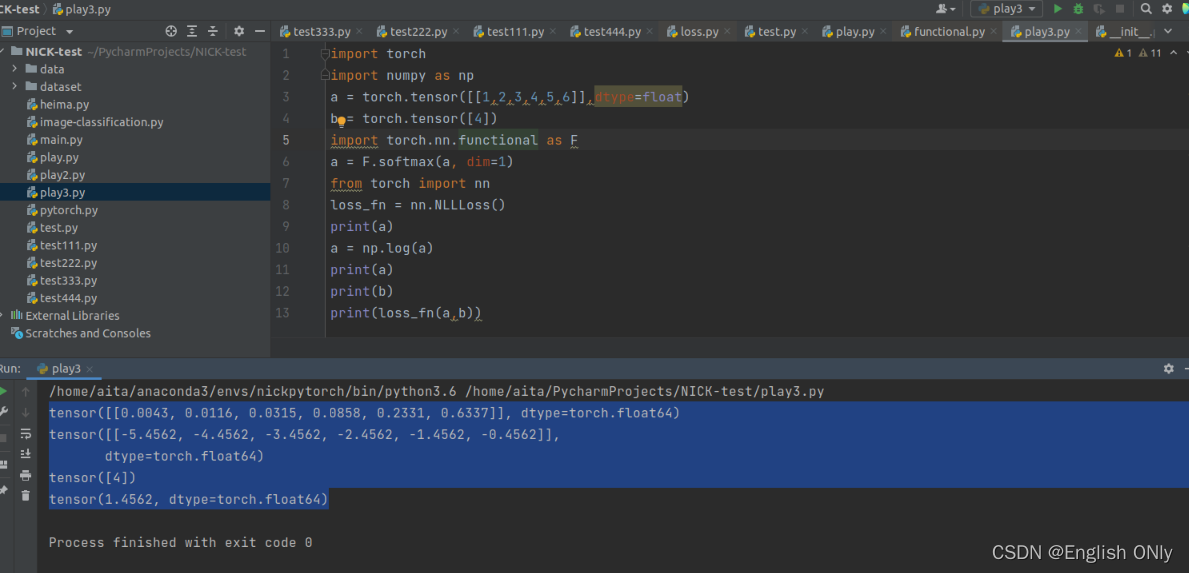Fold the import block on line 1
Viewport: 1189px width, 573px height.
coord(325,54)
